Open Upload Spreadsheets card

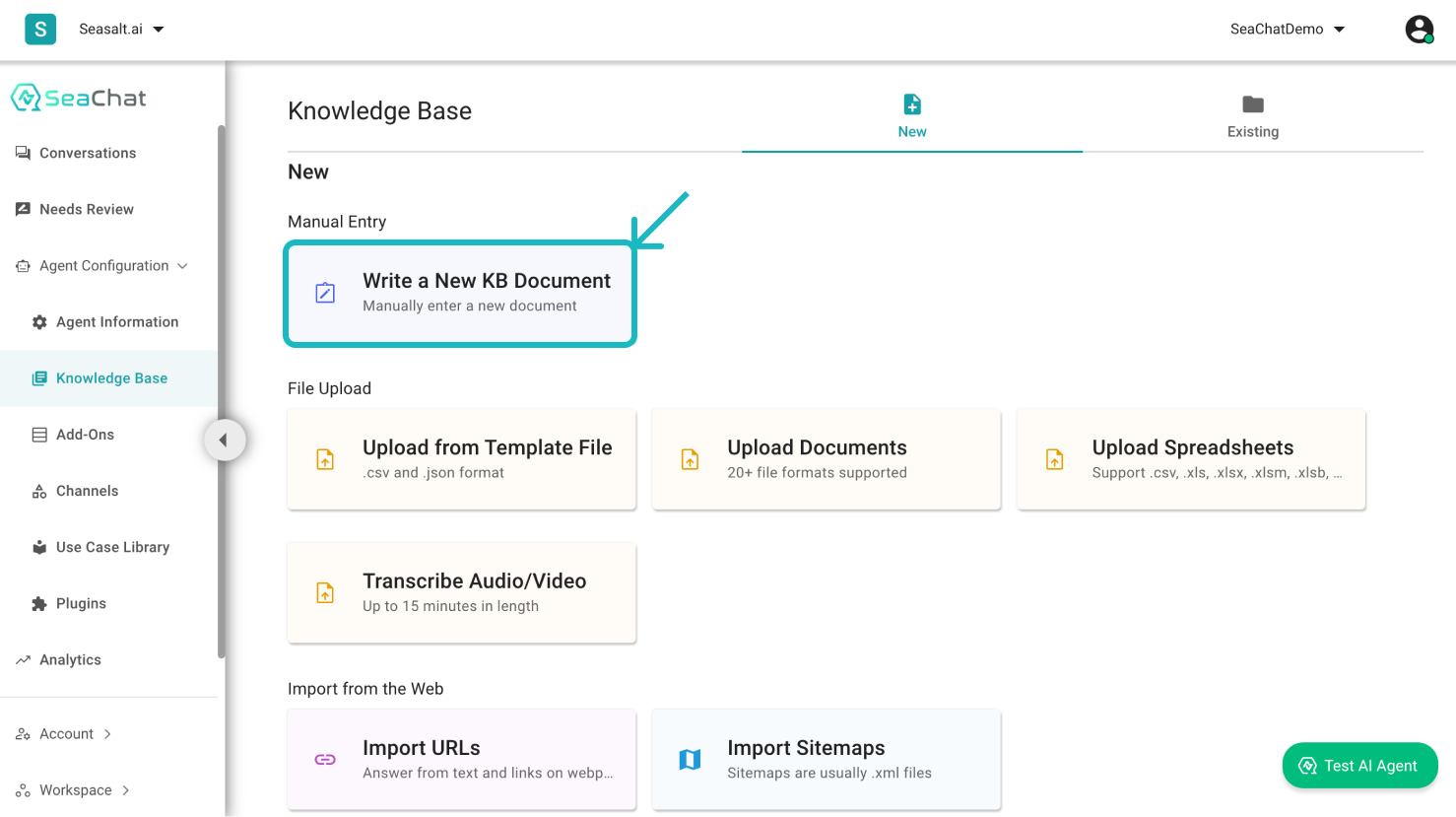1191,459
